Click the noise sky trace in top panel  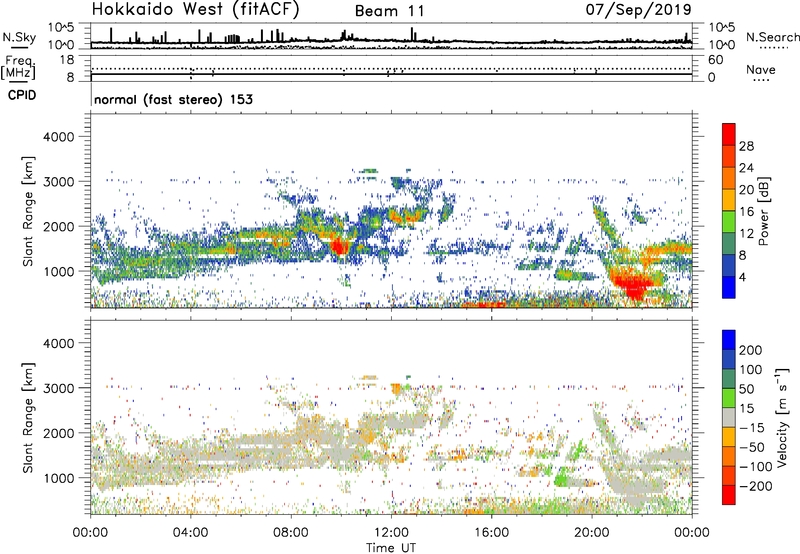[391, 41]
